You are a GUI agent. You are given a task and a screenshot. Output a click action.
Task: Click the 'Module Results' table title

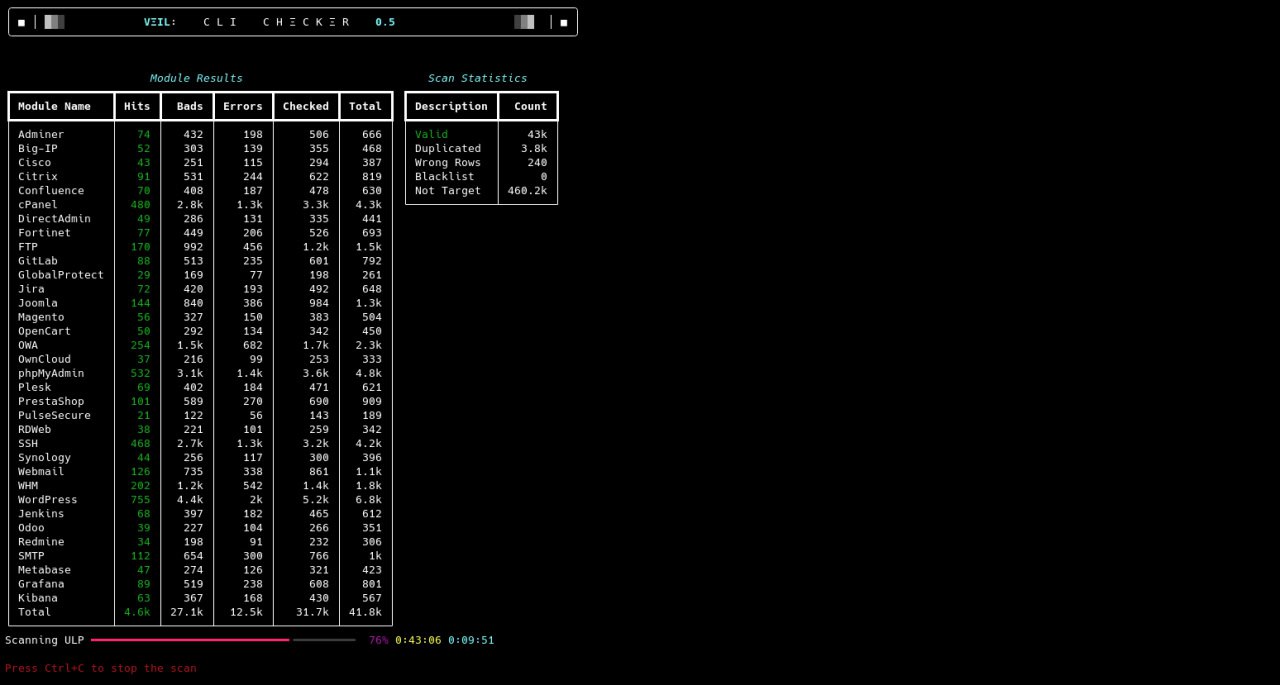click(x=196, y=78)
